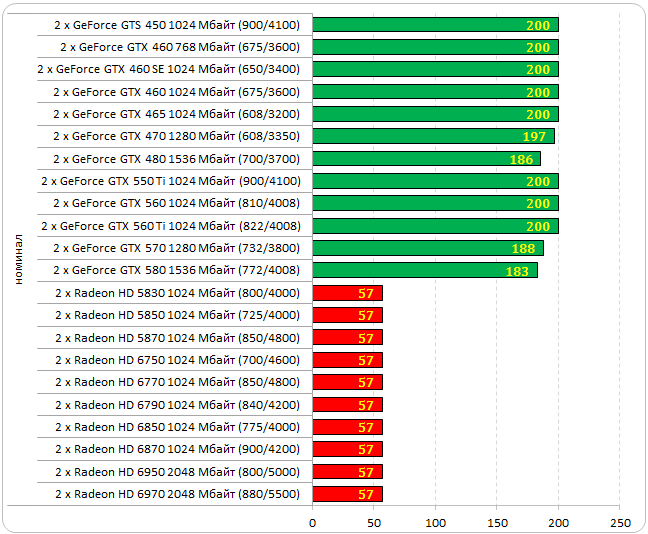
Task: Click the Radeon HD 6950 2048 Мбайт label
Action: 178,472
